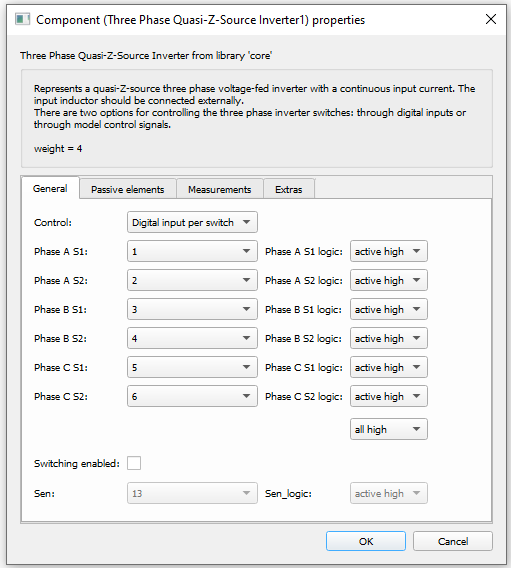Select the General tab
This screenshot has width=511, height=568.
(50, 188)
